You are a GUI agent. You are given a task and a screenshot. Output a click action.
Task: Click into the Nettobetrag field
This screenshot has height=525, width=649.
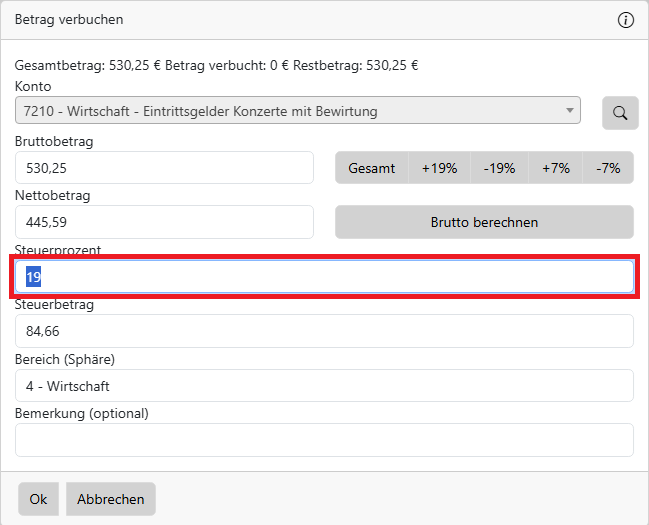pos(164,222)
